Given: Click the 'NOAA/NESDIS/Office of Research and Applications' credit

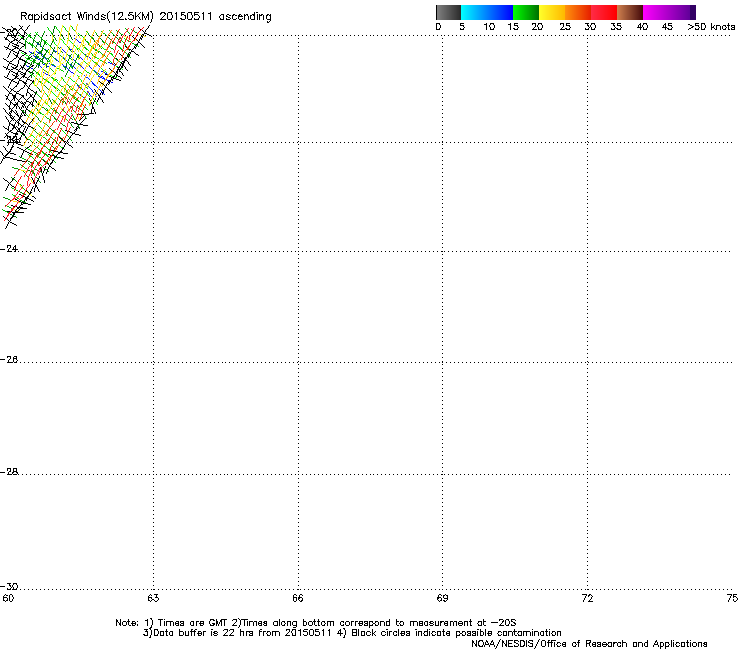Looking at the screenshot, I should tap(589, 644).
